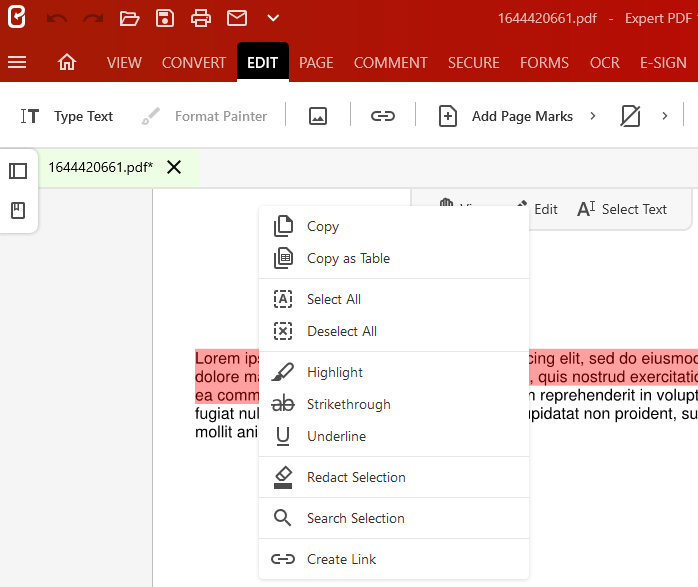Expand the quick access toolbar dropdown
Viewport: 698px width, 587px height.
click(x=273, y=18)
